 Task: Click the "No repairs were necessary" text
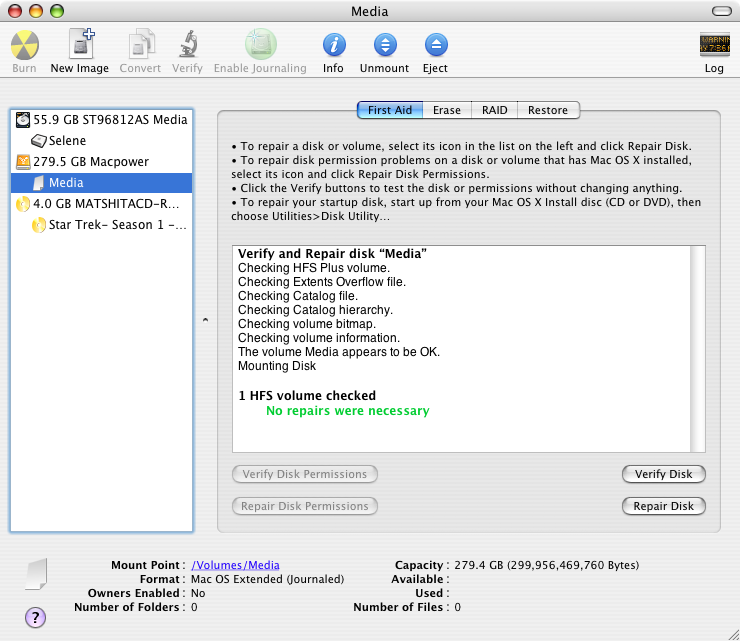348,411
